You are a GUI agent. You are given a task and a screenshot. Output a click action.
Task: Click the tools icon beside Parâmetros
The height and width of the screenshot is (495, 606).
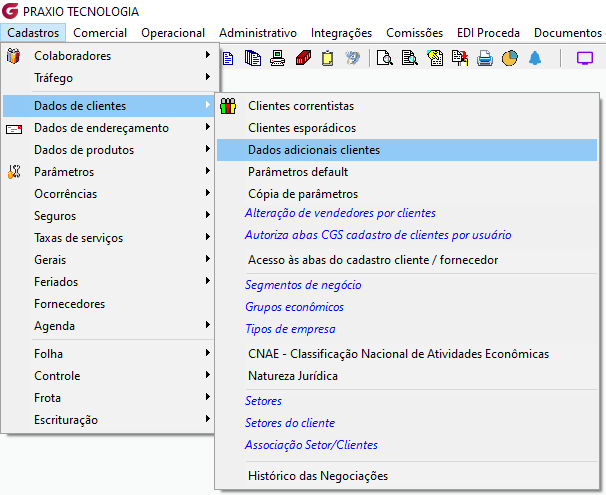pyautogui.click(x=14, y=172)
